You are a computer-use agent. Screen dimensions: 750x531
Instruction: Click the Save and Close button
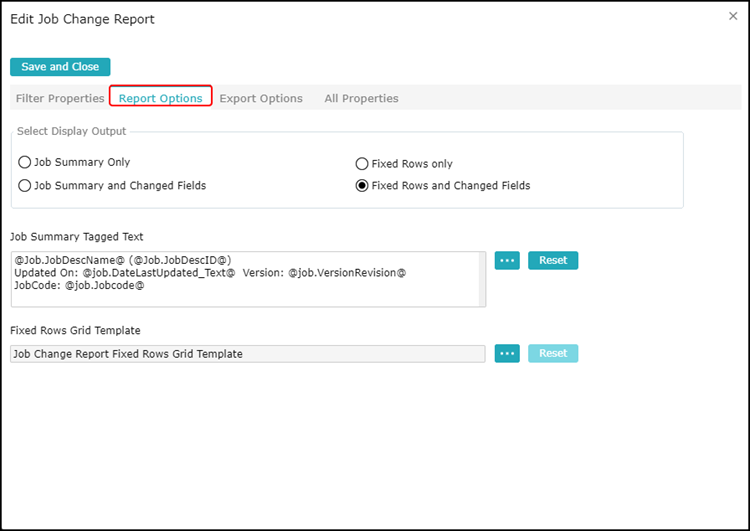(x=60, y=67)
